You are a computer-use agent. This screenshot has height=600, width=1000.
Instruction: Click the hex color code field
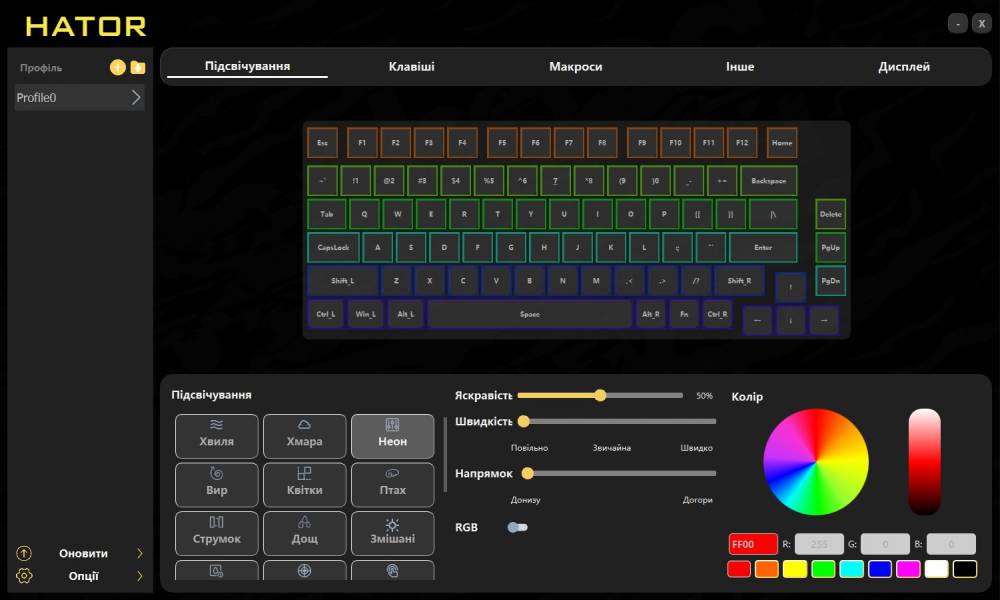pyautogui.click(x=753, y=544)
